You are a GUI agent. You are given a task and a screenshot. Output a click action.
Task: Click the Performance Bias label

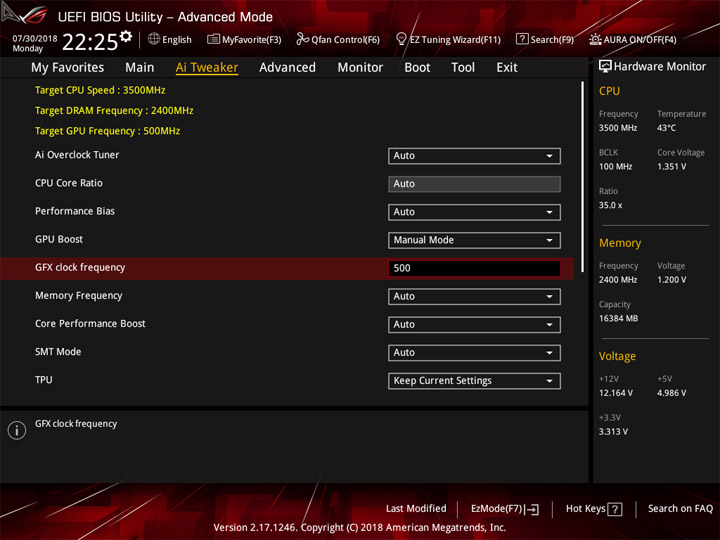coord(75,211)
